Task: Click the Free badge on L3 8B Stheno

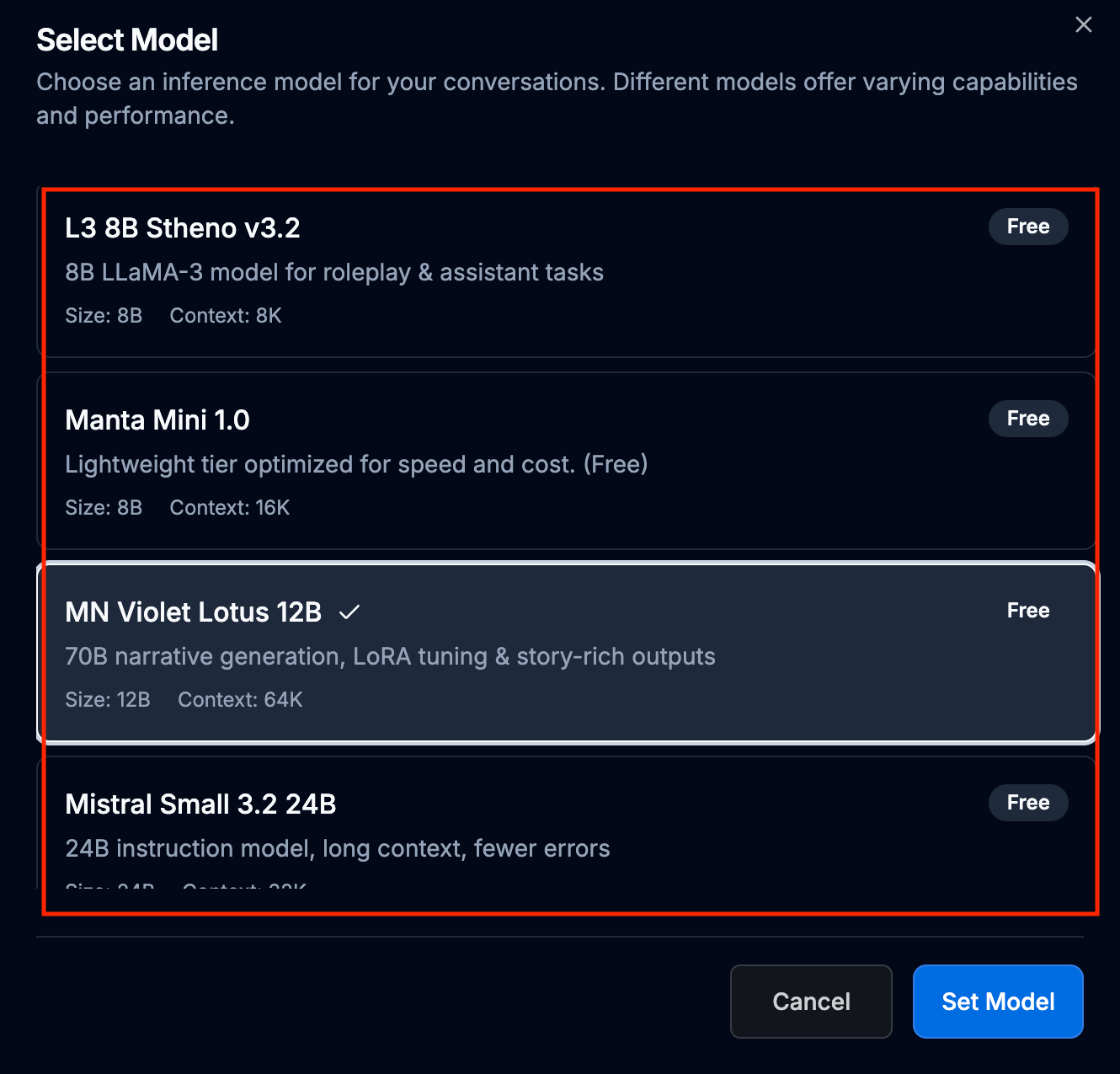Action: tap(1027, 227)
